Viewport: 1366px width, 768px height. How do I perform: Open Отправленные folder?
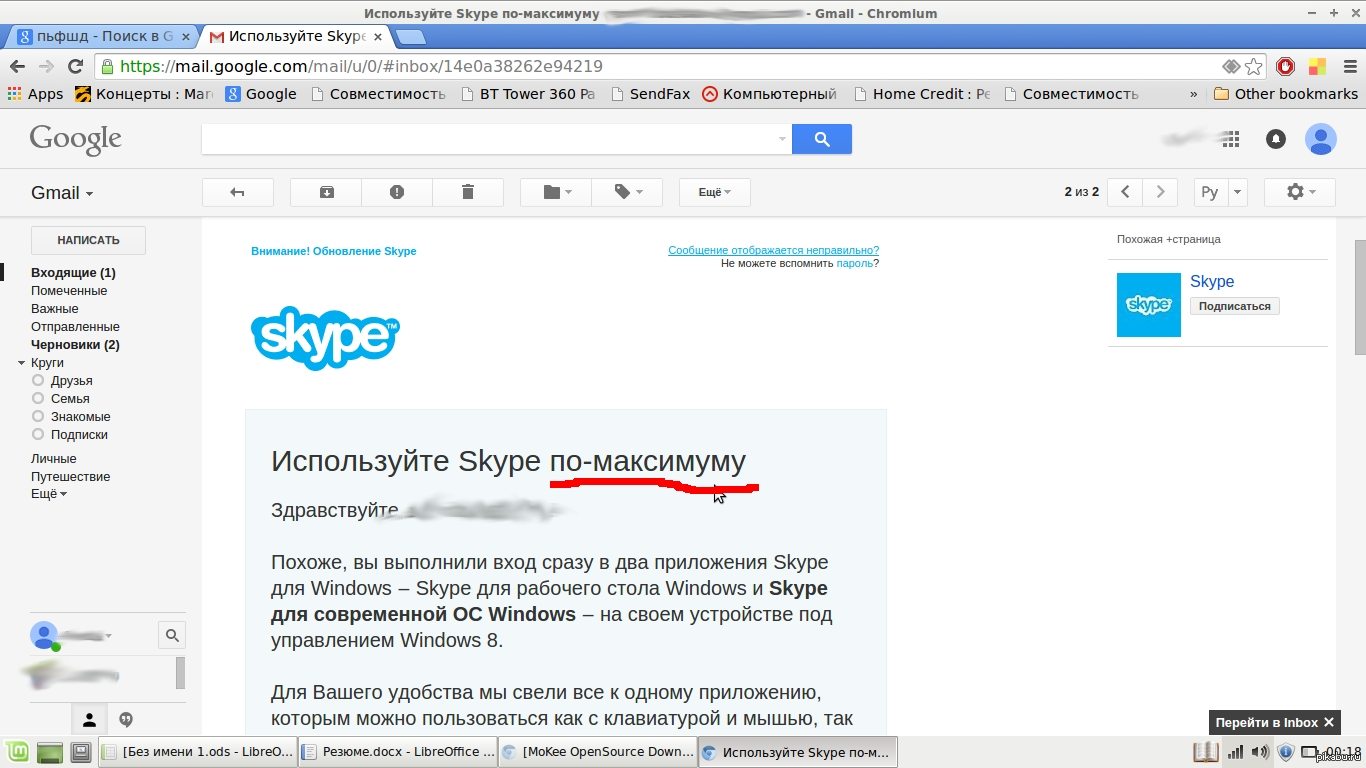[x=75, y=326]
